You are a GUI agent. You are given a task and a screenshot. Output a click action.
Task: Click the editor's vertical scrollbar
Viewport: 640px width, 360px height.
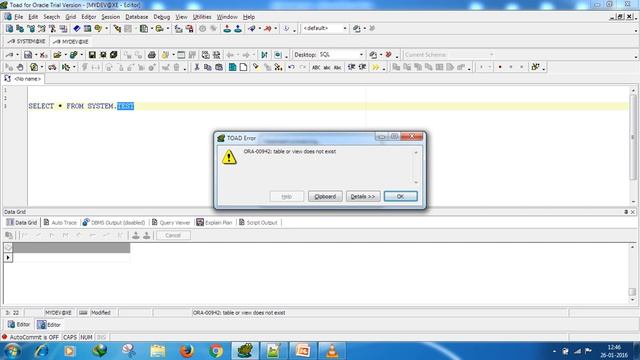click(633, 146)
